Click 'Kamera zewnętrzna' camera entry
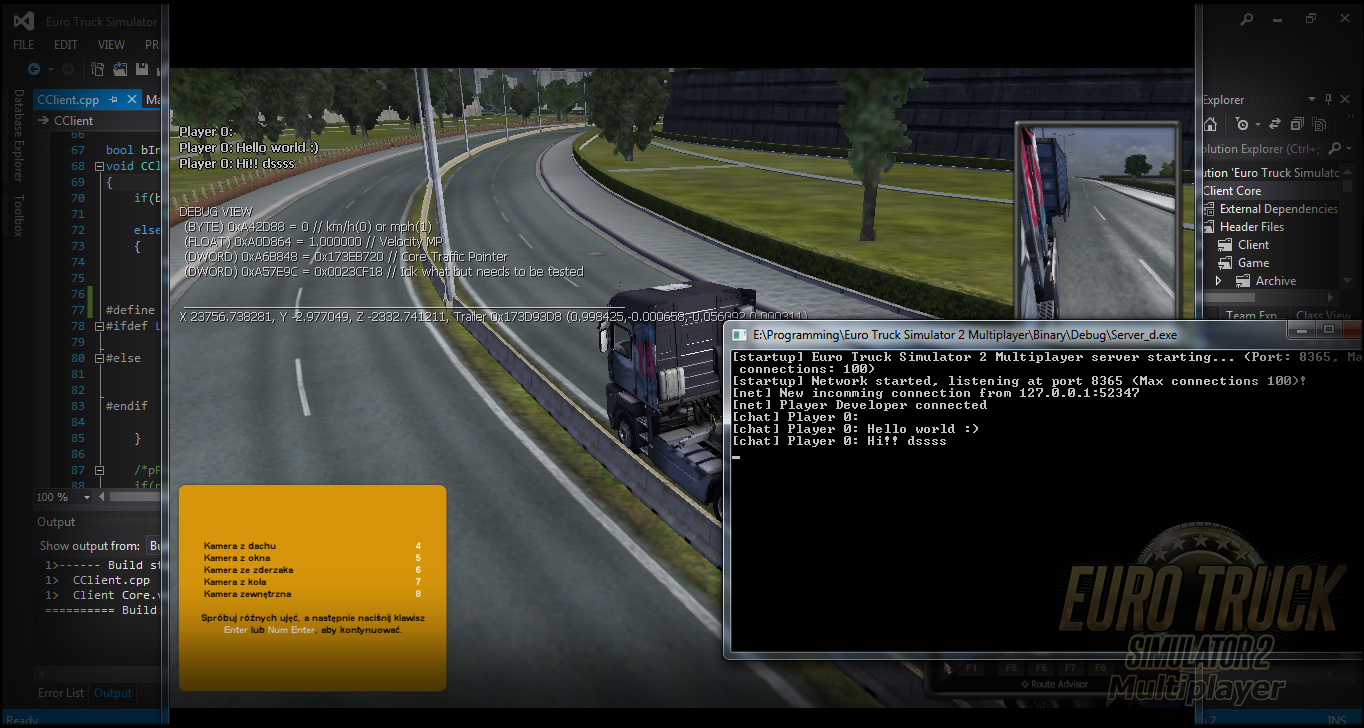Image resolution: width=1364 pixels, height=728 pixels. point(248,594)
